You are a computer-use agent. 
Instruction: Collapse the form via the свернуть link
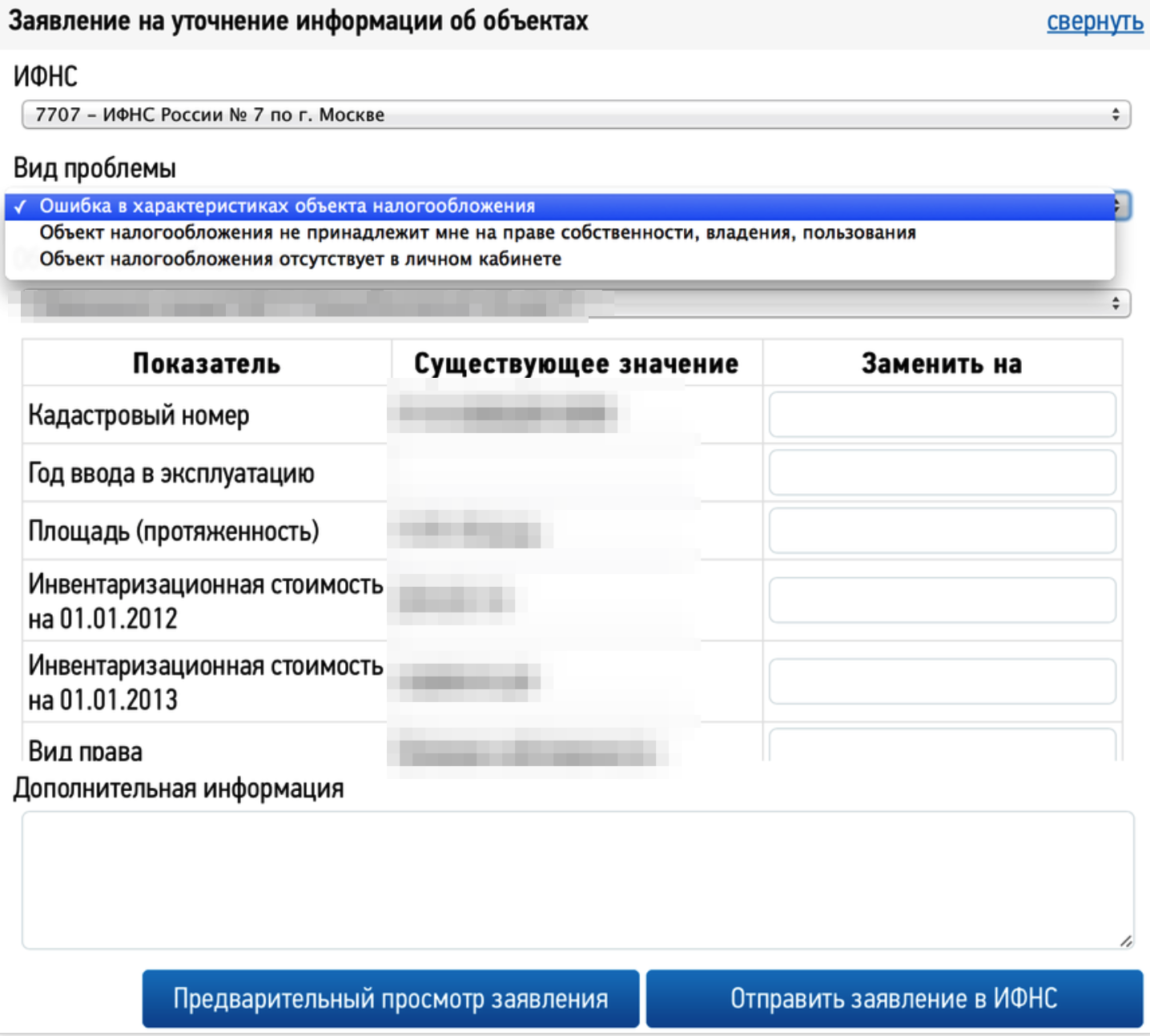(1096, 22)
